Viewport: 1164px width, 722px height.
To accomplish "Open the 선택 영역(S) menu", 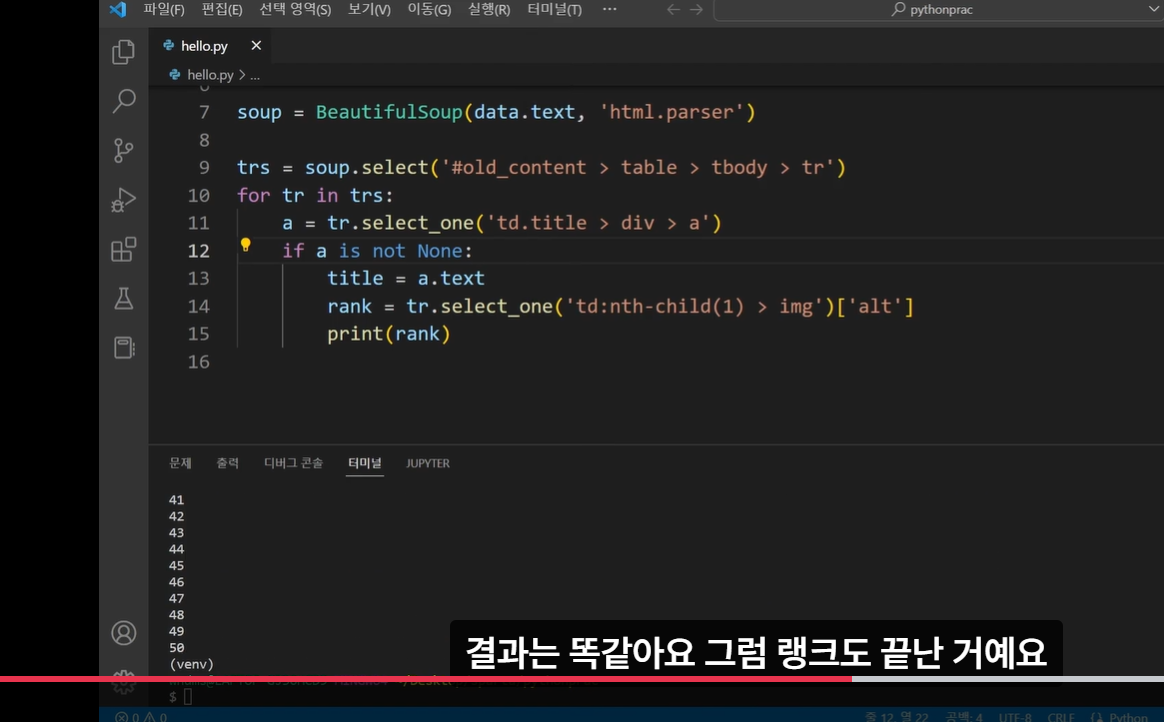I will pyautogui.click(x=295, y=10).
